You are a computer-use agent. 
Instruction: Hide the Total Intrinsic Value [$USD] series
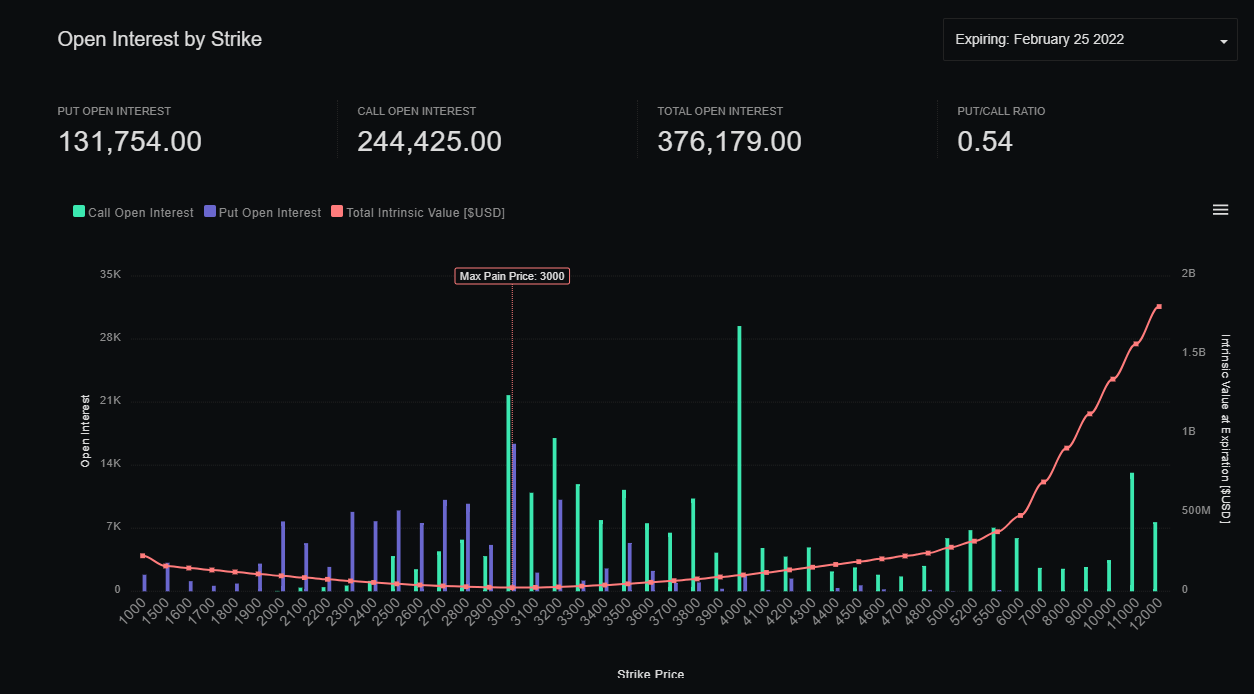pyautogui.click(x=425, y=213)
